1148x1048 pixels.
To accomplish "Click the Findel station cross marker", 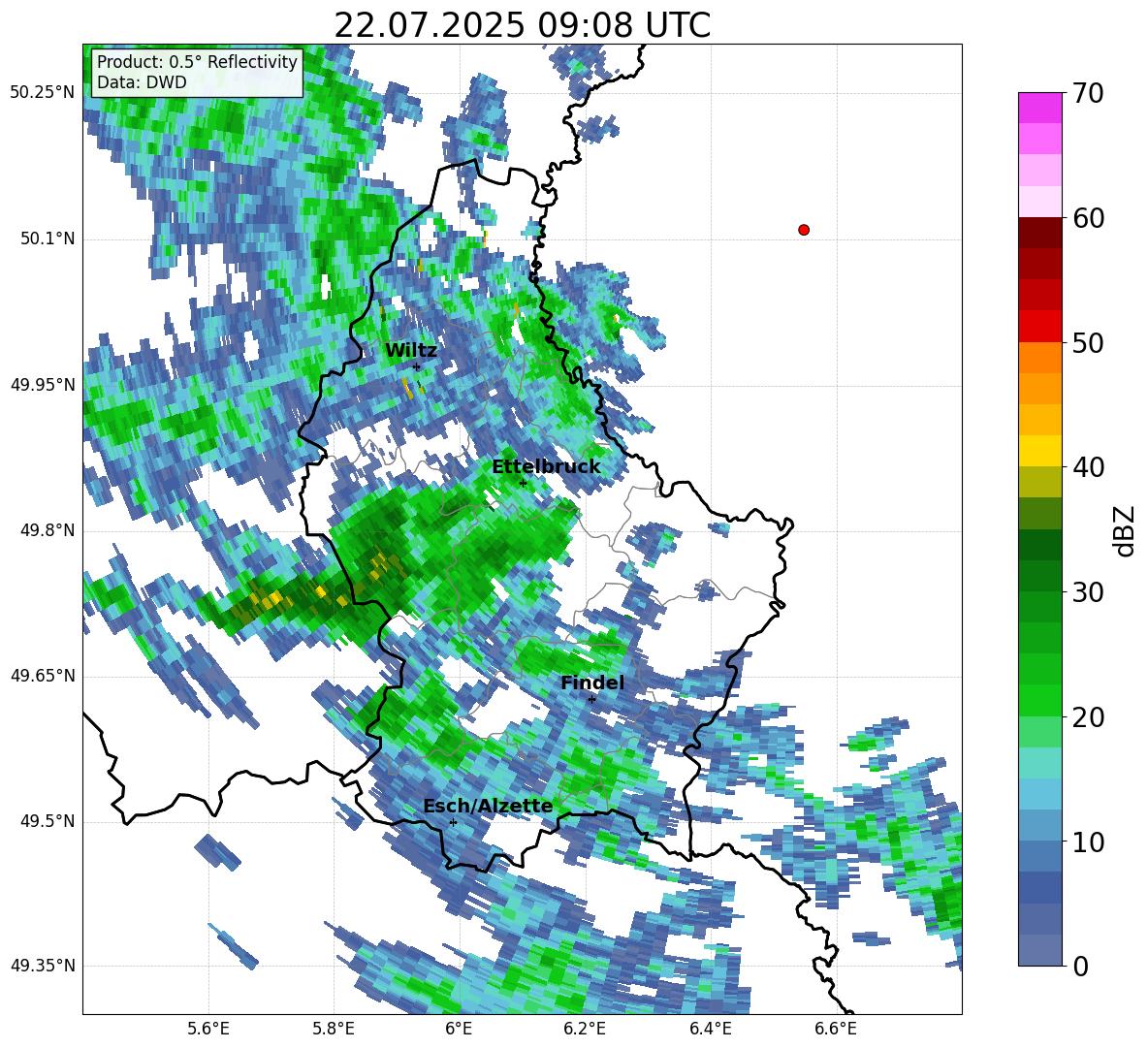I will tap(591, 700).
